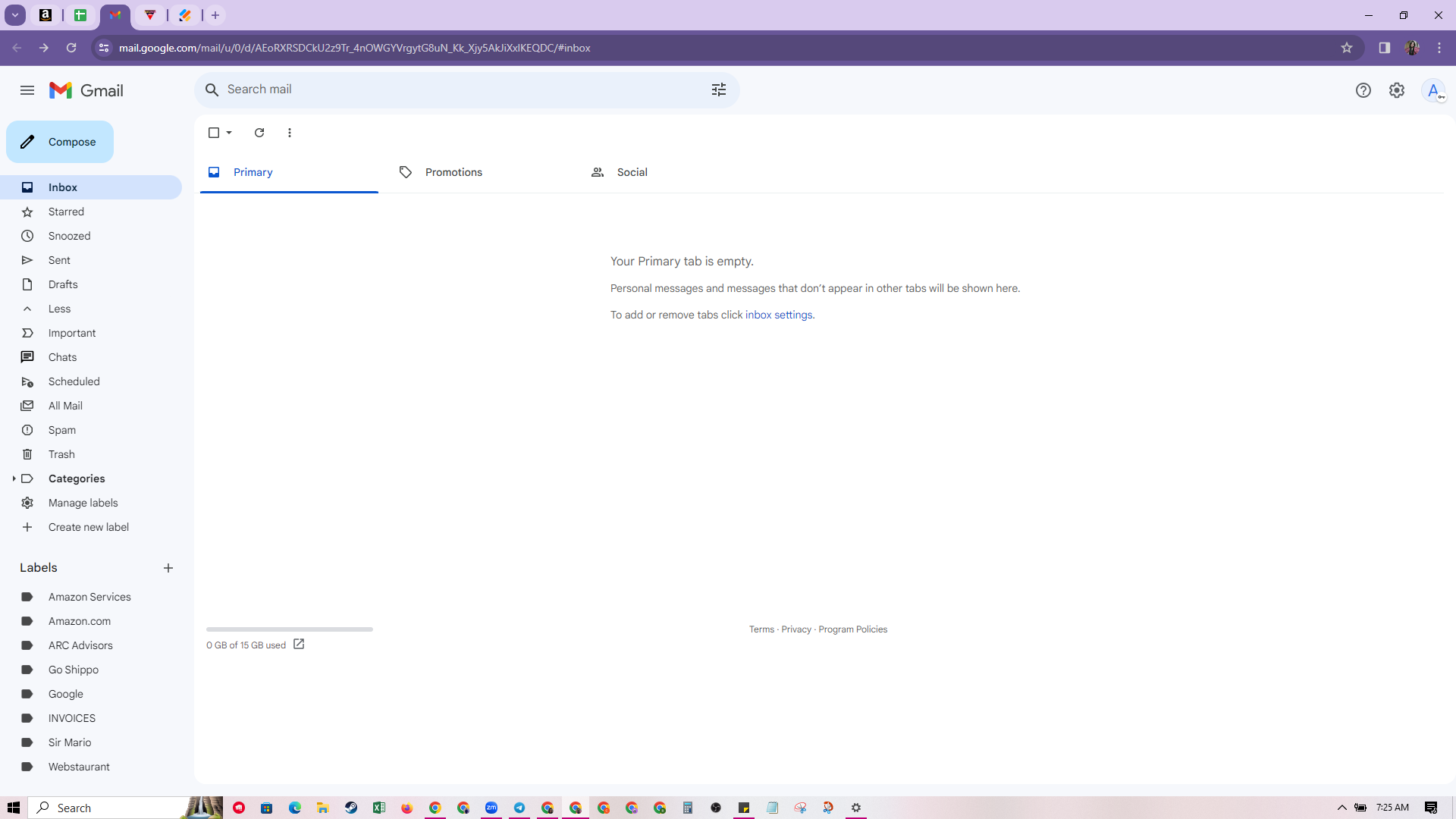Click the Search mail field
The image size is (1456, 819).
tap(466, 89)
